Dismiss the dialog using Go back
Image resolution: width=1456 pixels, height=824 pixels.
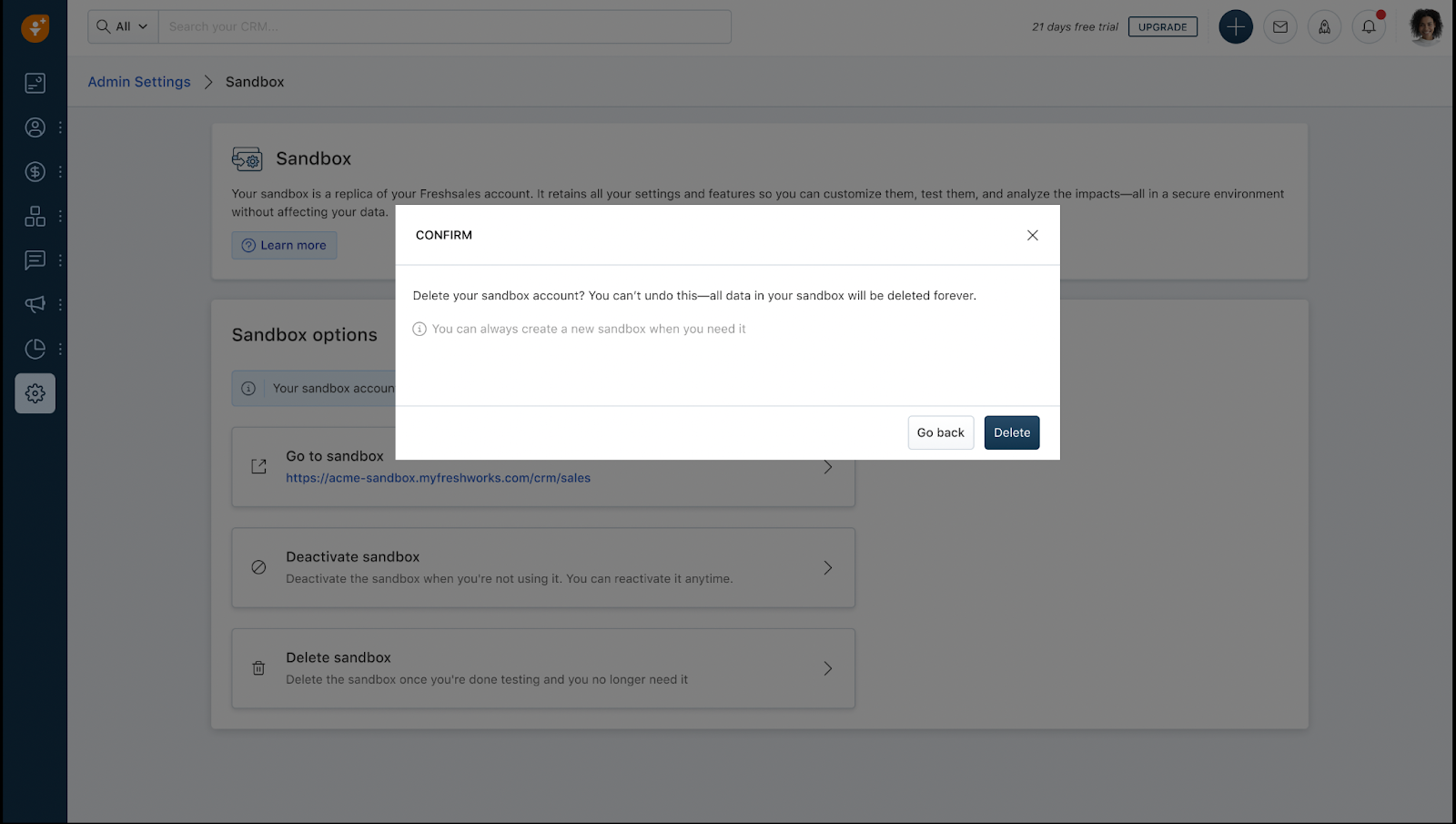(x=940, y=432)
